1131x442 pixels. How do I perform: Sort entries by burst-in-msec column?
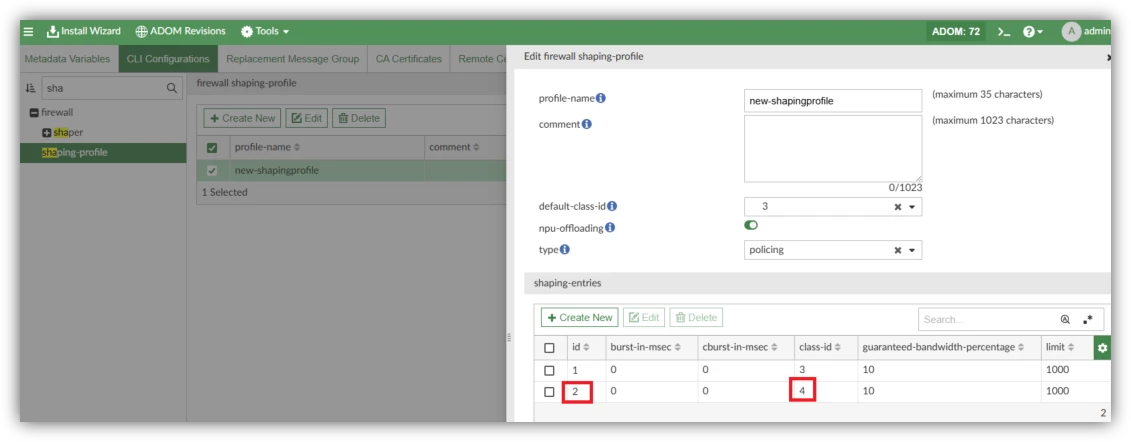[646, 348]
